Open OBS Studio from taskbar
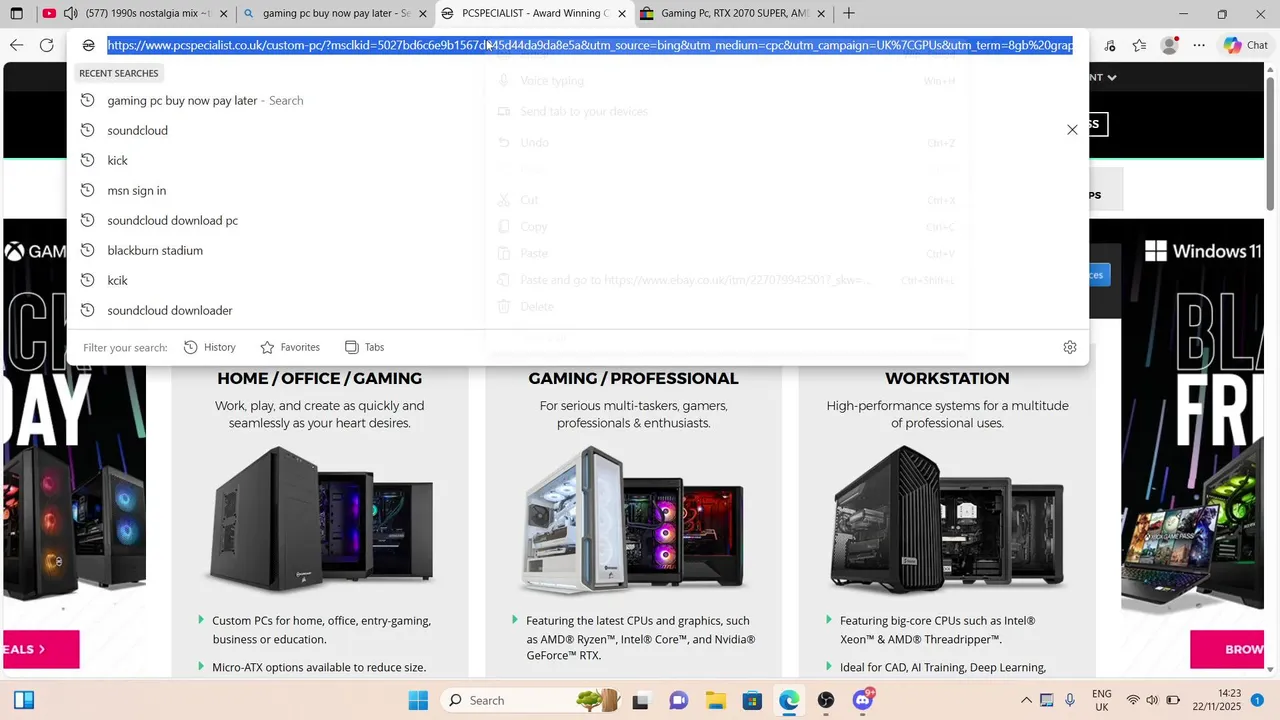This screenshot has height=720, width=1280. (x=826, y=700)
